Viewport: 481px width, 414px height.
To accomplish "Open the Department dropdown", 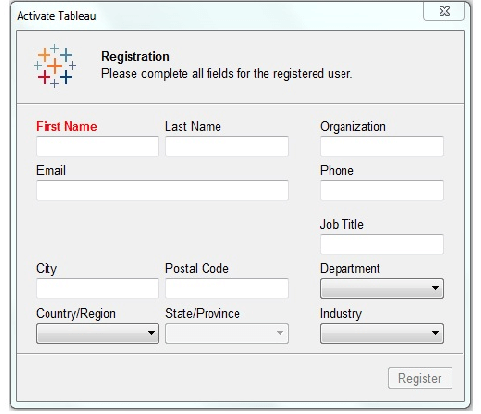I will pyautogui.click(x=382, y=288).
